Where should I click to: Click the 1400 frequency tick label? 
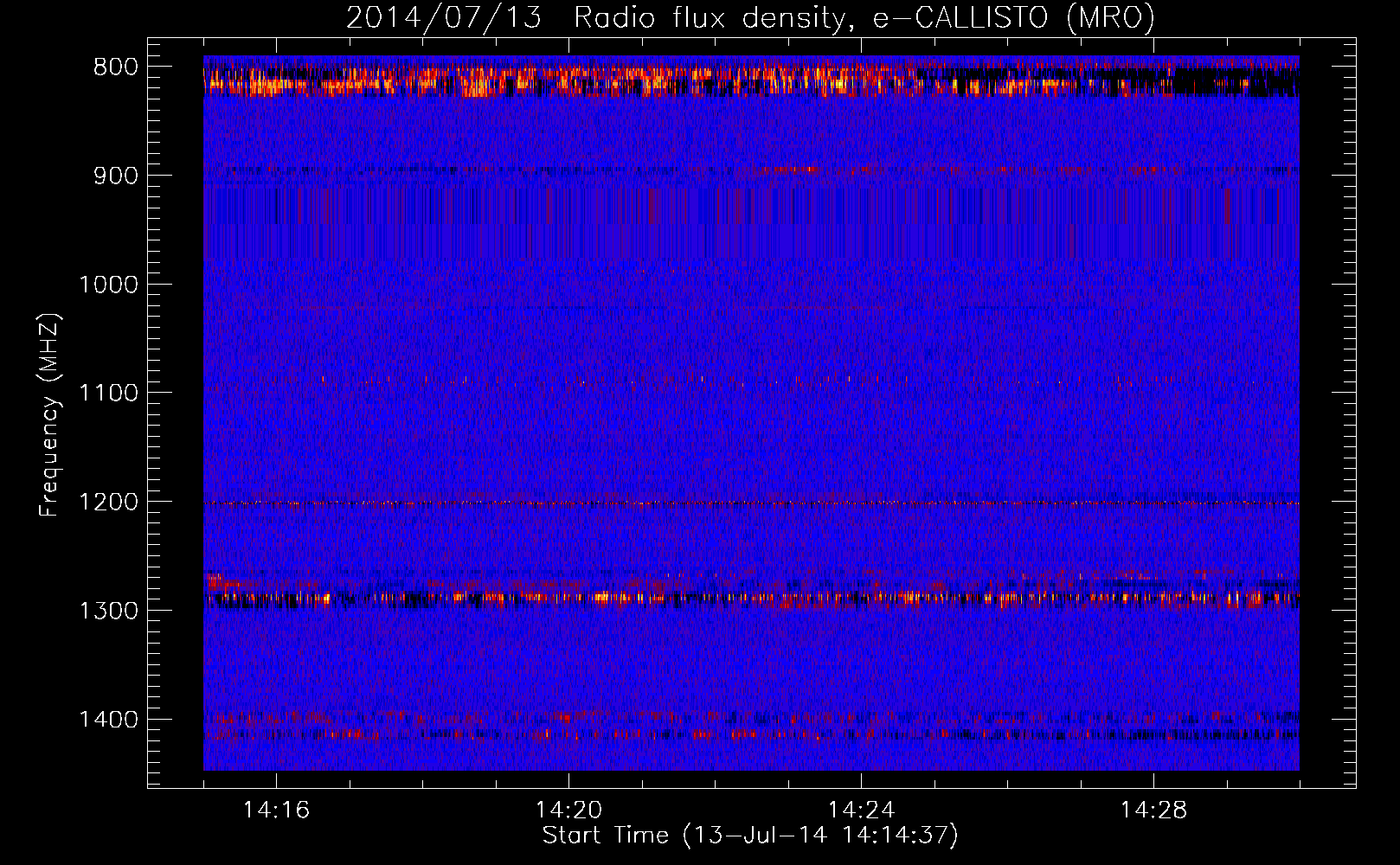[108, 720]
